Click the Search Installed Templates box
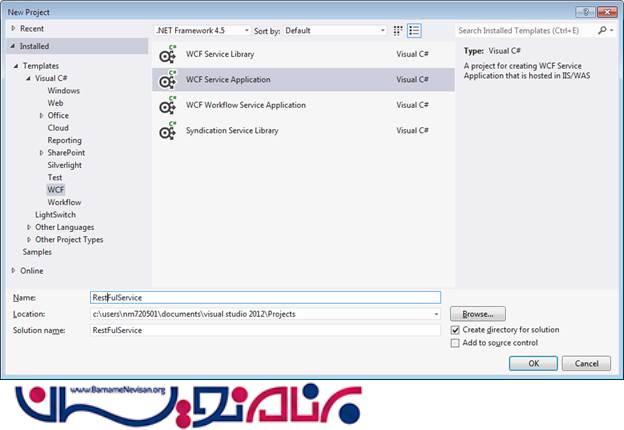Screen dimensions: 624x430 pos(526,31)
